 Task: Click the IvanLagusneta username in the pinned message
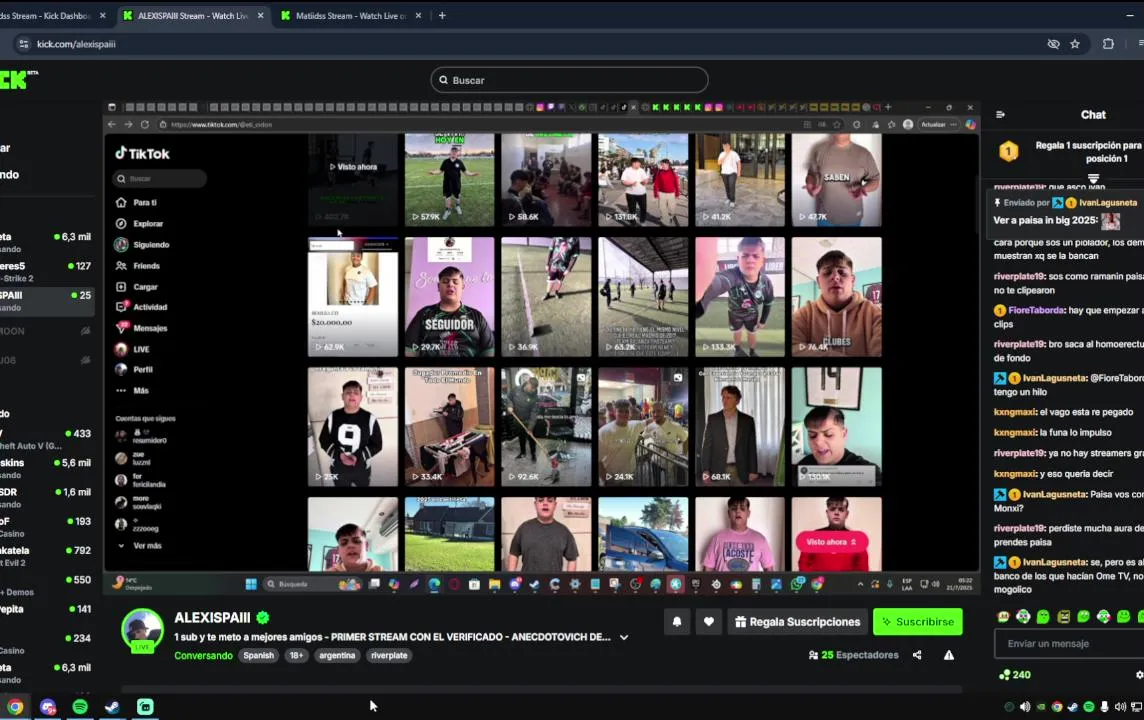pos(1108,202)
